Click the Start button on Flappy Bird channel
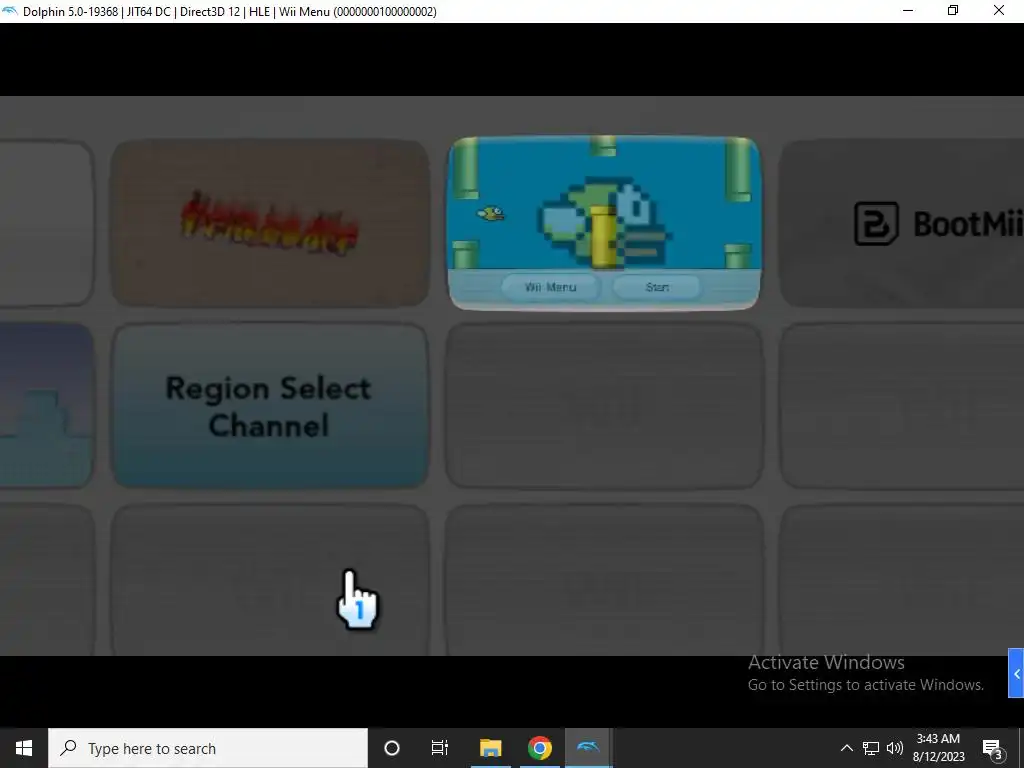Image resolution: width=1024 pixels, height=768 pixels. (657, 287)
